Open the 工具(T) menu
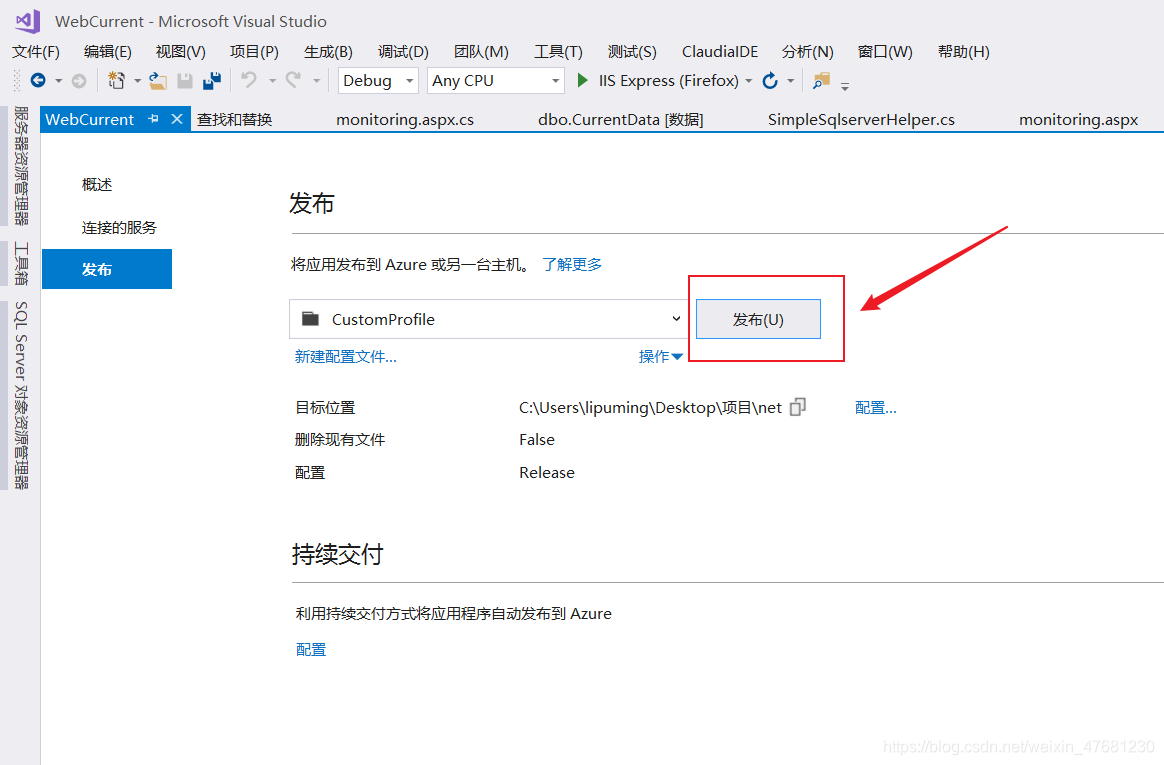The height and width of the screenshot is (765, 1164). [558, 52]
